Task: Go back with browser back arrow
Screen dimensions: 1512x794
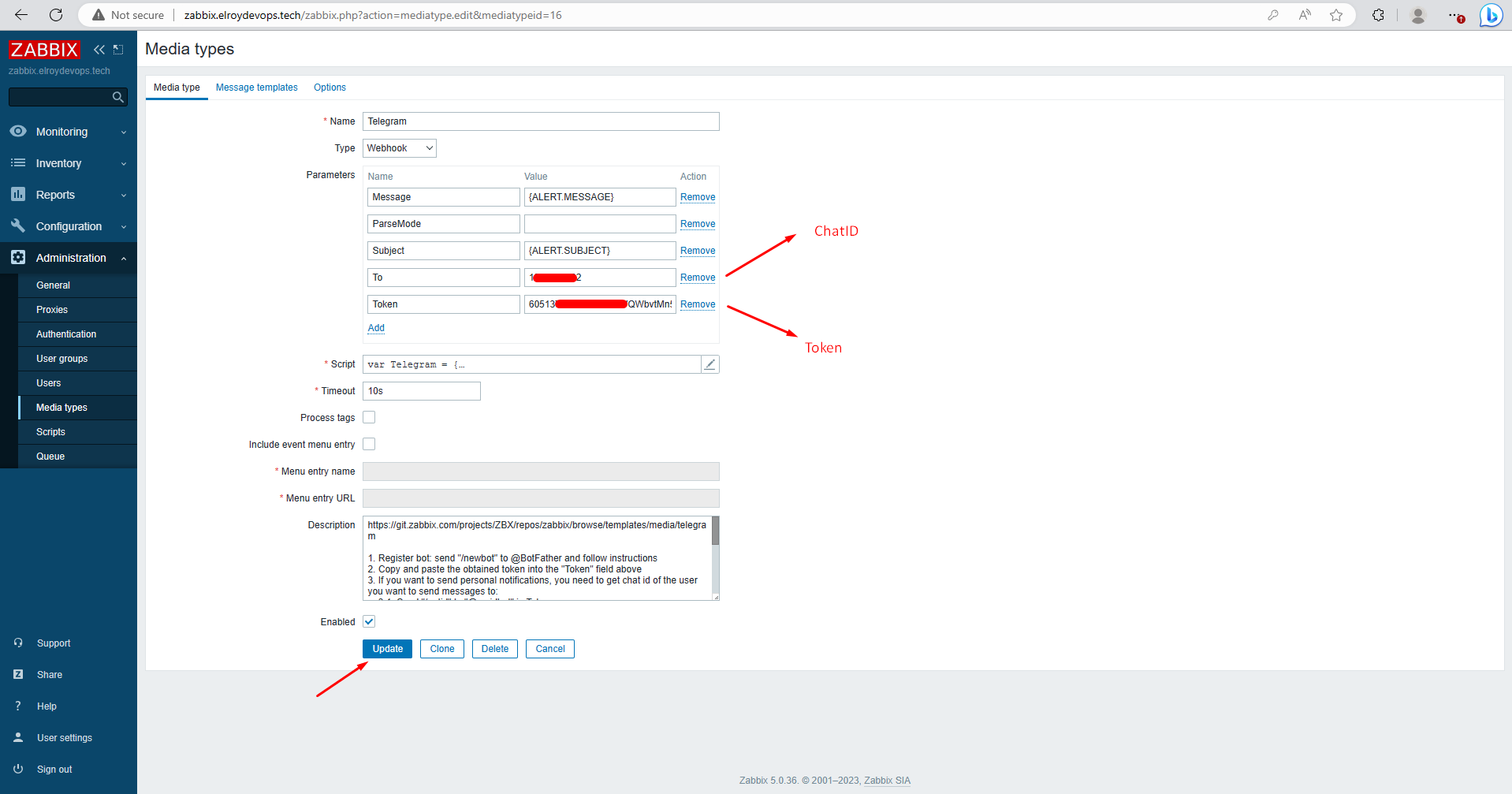Action: [x=21, y=15]
